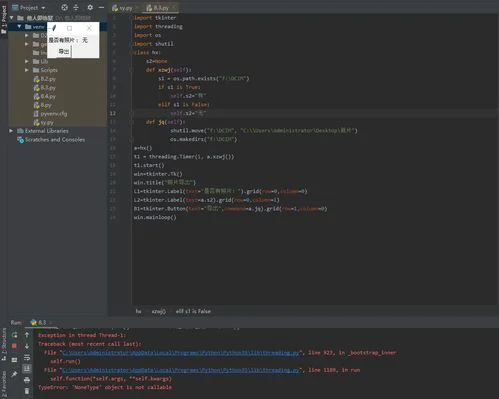This screenshot has height=399, width=499.
Task: Open the Project panel settings gear
Action: (x=90, y=7)
